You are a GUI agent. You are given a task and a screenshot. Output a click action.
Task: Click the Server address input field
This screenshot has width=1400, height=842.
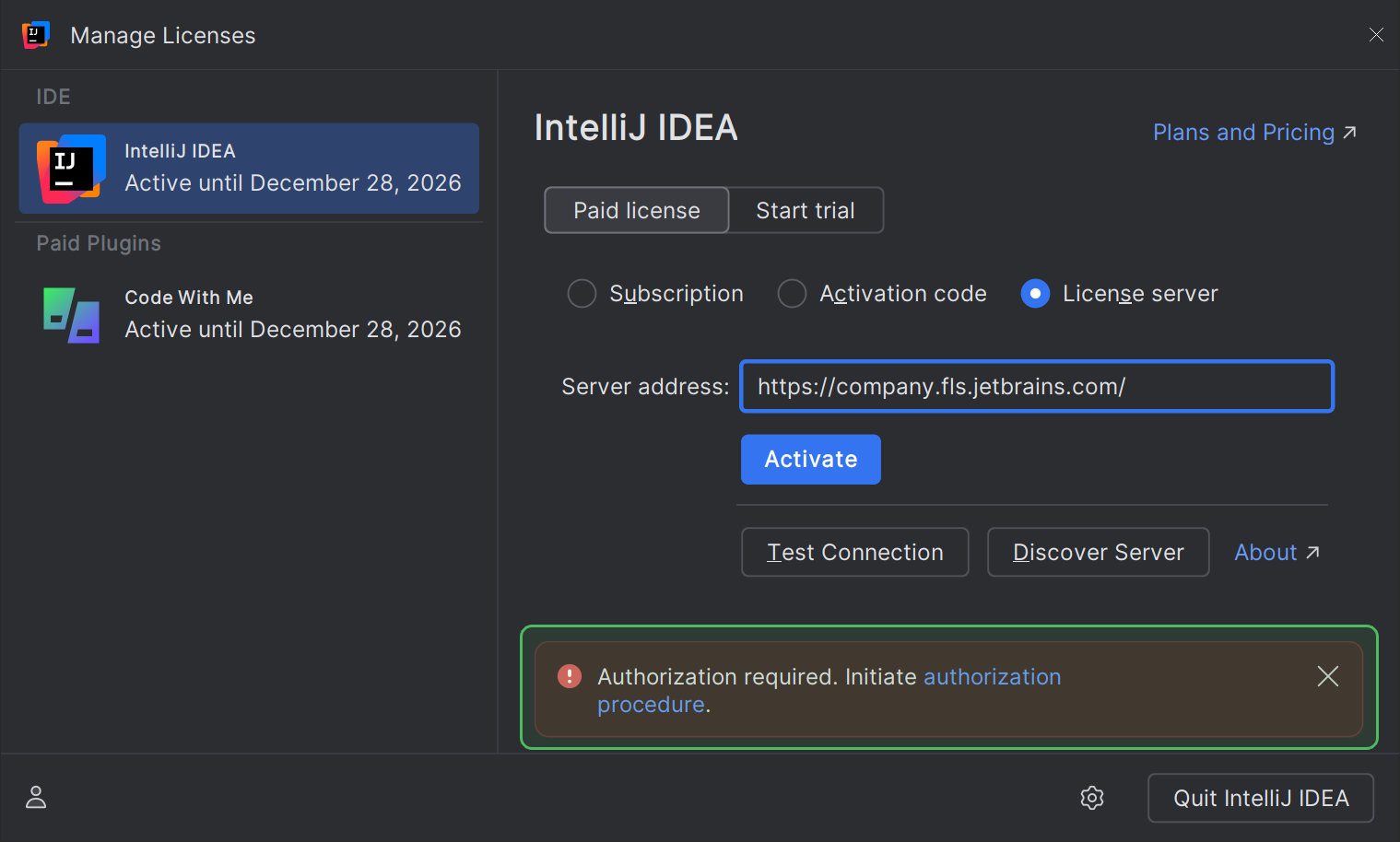[x=1035, y=386]
